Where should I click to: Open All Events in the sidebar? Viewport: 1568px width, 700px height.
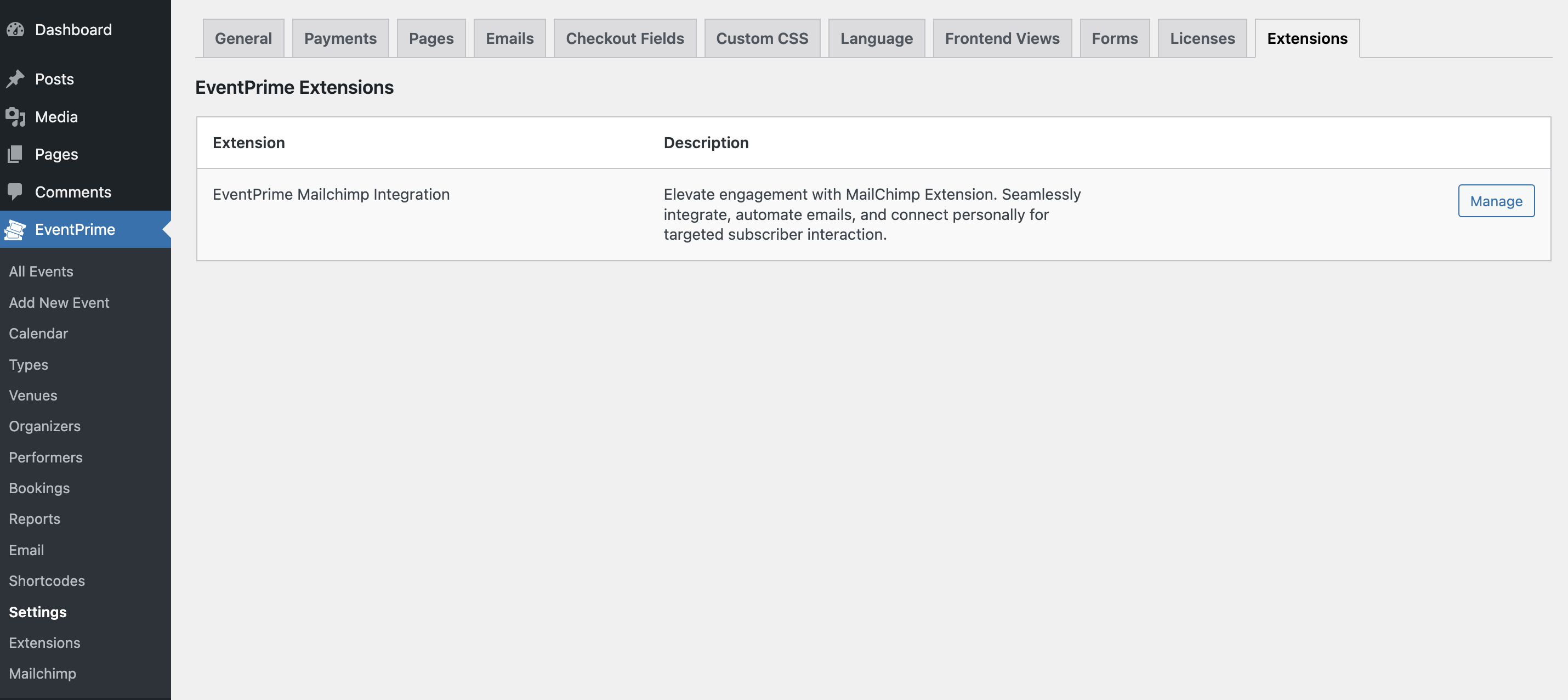(x=41, y=271)
